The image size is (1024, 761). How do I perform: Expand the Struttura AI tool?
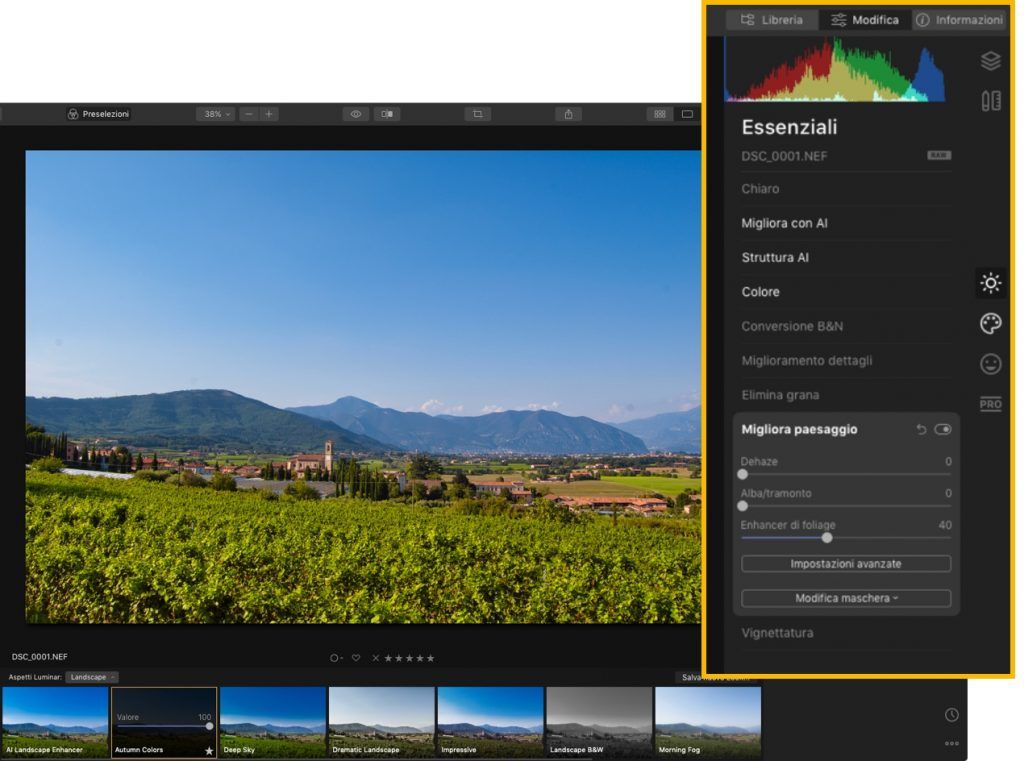pyautogui.click(x=846, y=257)
